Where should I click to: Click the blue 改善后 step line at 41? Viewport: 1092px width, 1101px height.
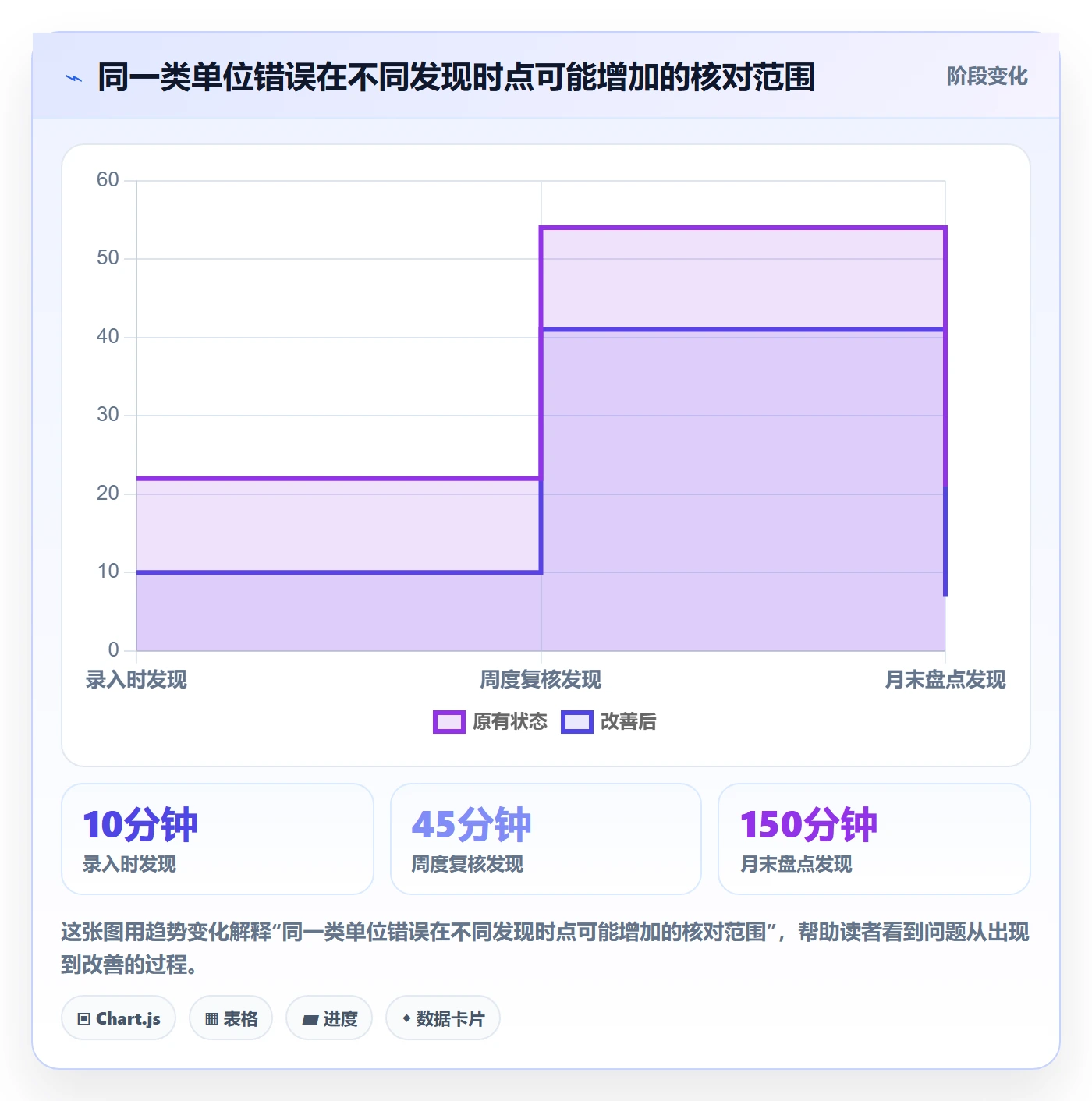(743, 329)
